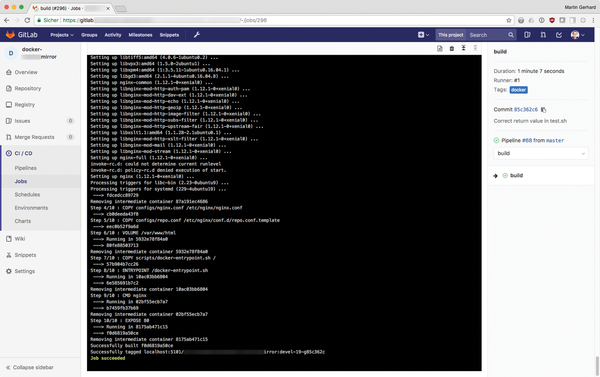Click the new item plus icon
This screenshot has width=600, height=377.
(421, 35)
